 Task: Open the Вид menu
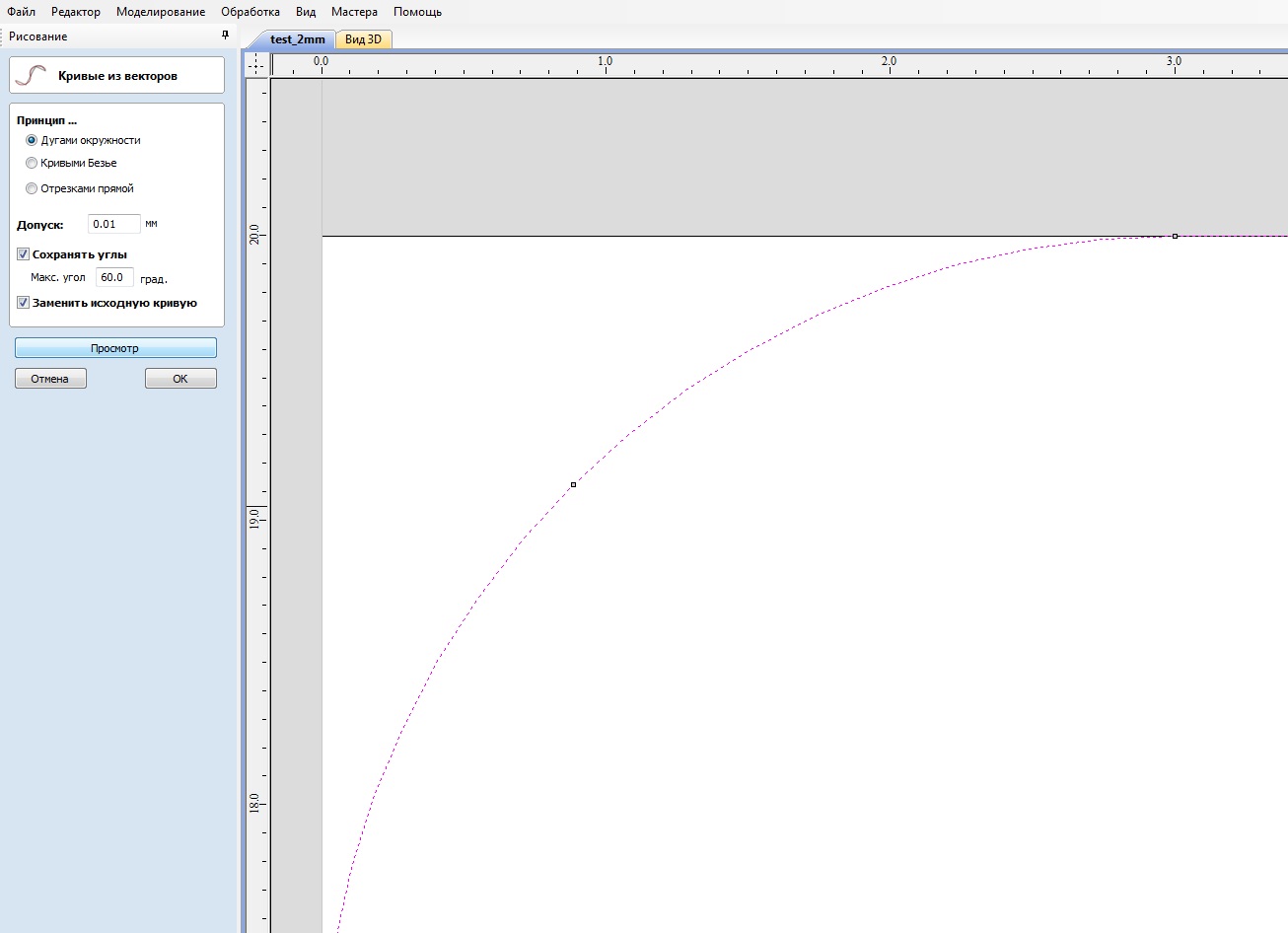(x=306, y=12)
